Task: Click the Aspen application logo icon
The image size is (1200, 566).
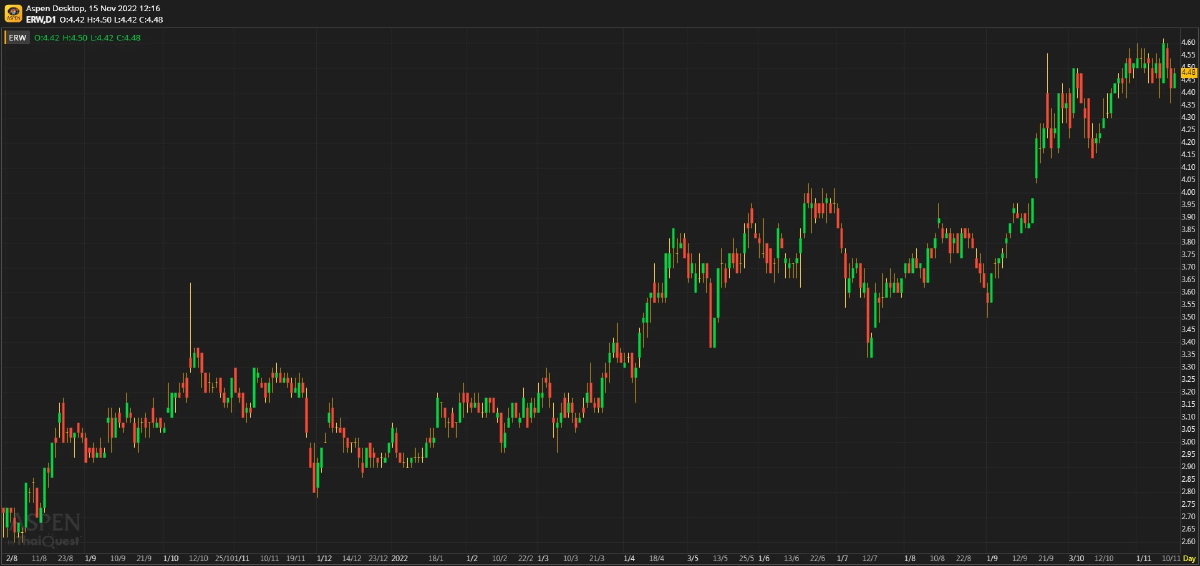Action: 13,13
